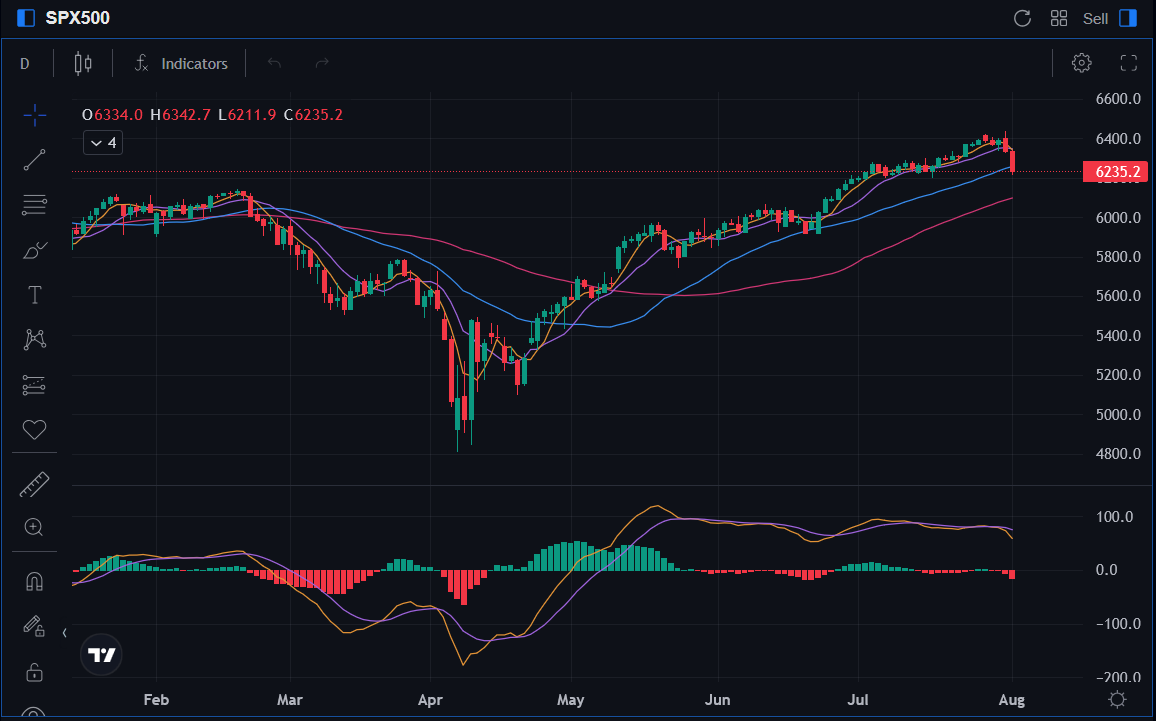This screenshot has width=1156, height=721.
Task: Toggle chart theme with sun icon
Action: [x=1117, y=699]
